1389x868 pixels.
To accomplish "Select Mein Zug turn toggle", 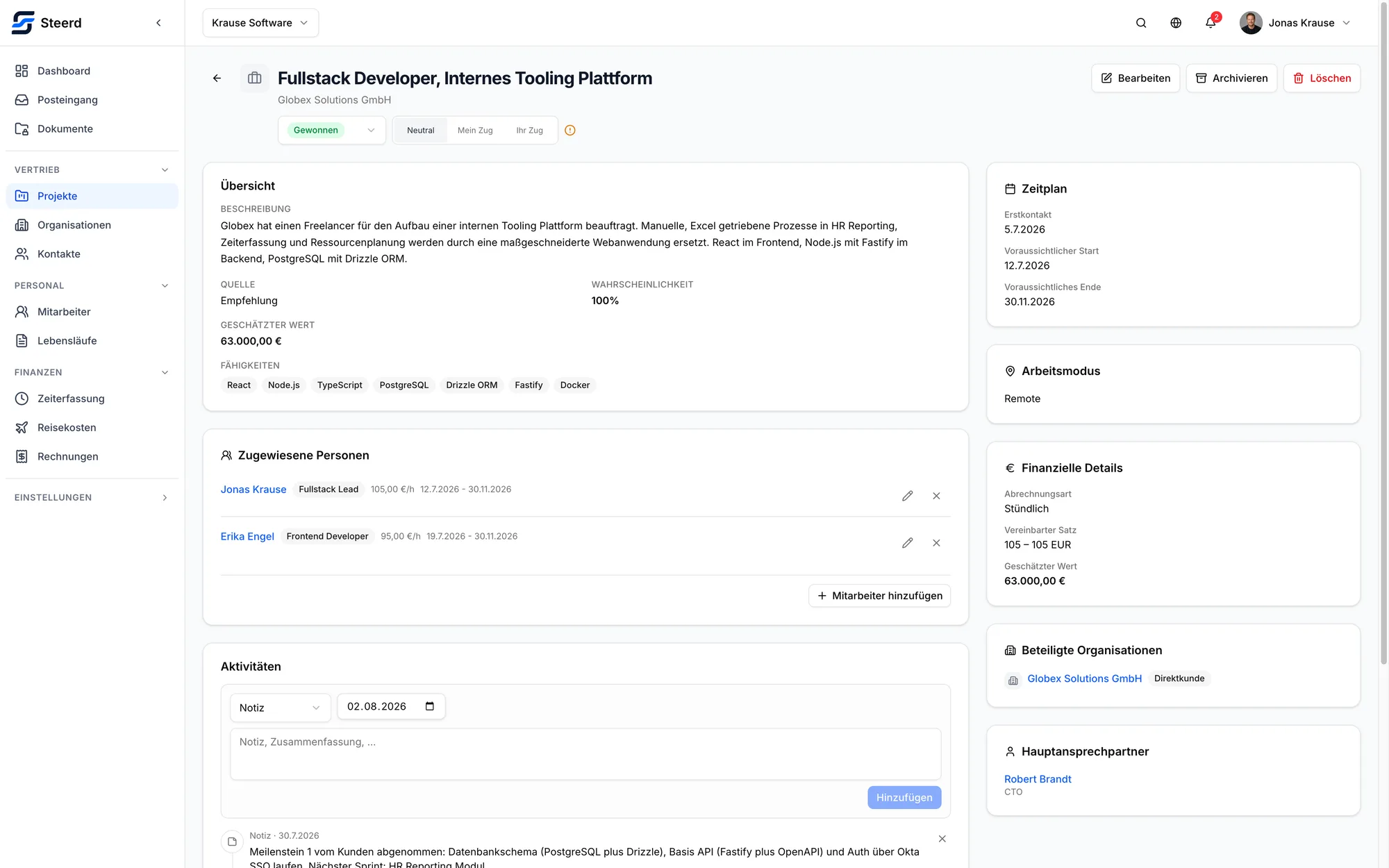I will [475, 131].
